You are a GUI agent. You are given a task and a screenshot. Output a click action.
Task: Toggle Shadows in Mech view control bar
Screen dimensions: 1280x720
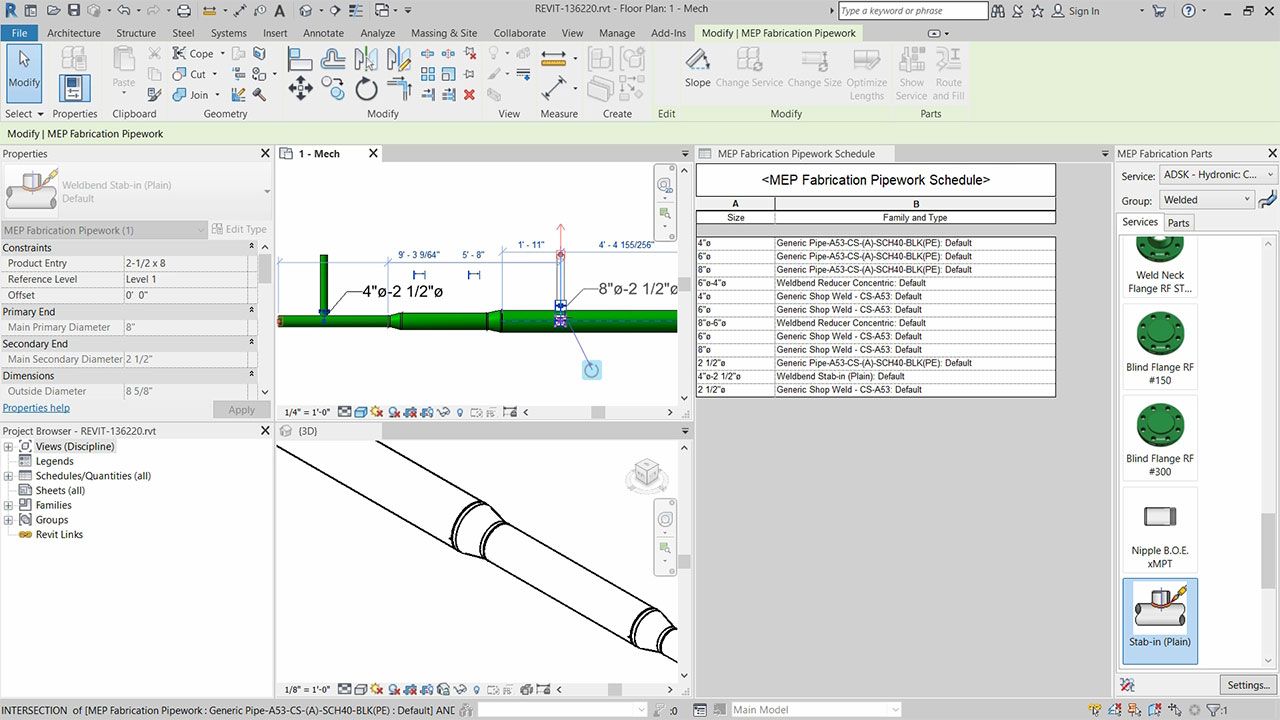click(x=394, y=412)
